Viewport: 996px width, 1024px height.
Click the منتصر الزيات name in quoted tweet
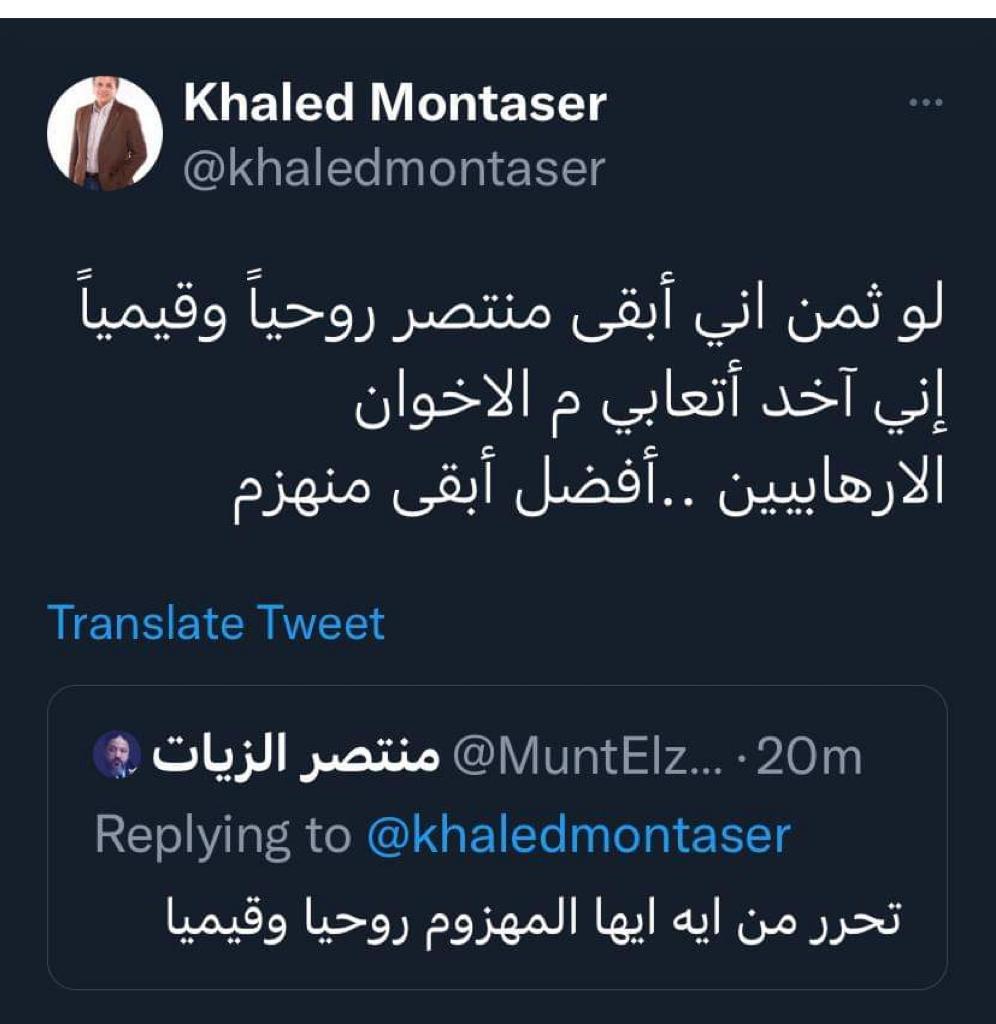click(295, 757)
